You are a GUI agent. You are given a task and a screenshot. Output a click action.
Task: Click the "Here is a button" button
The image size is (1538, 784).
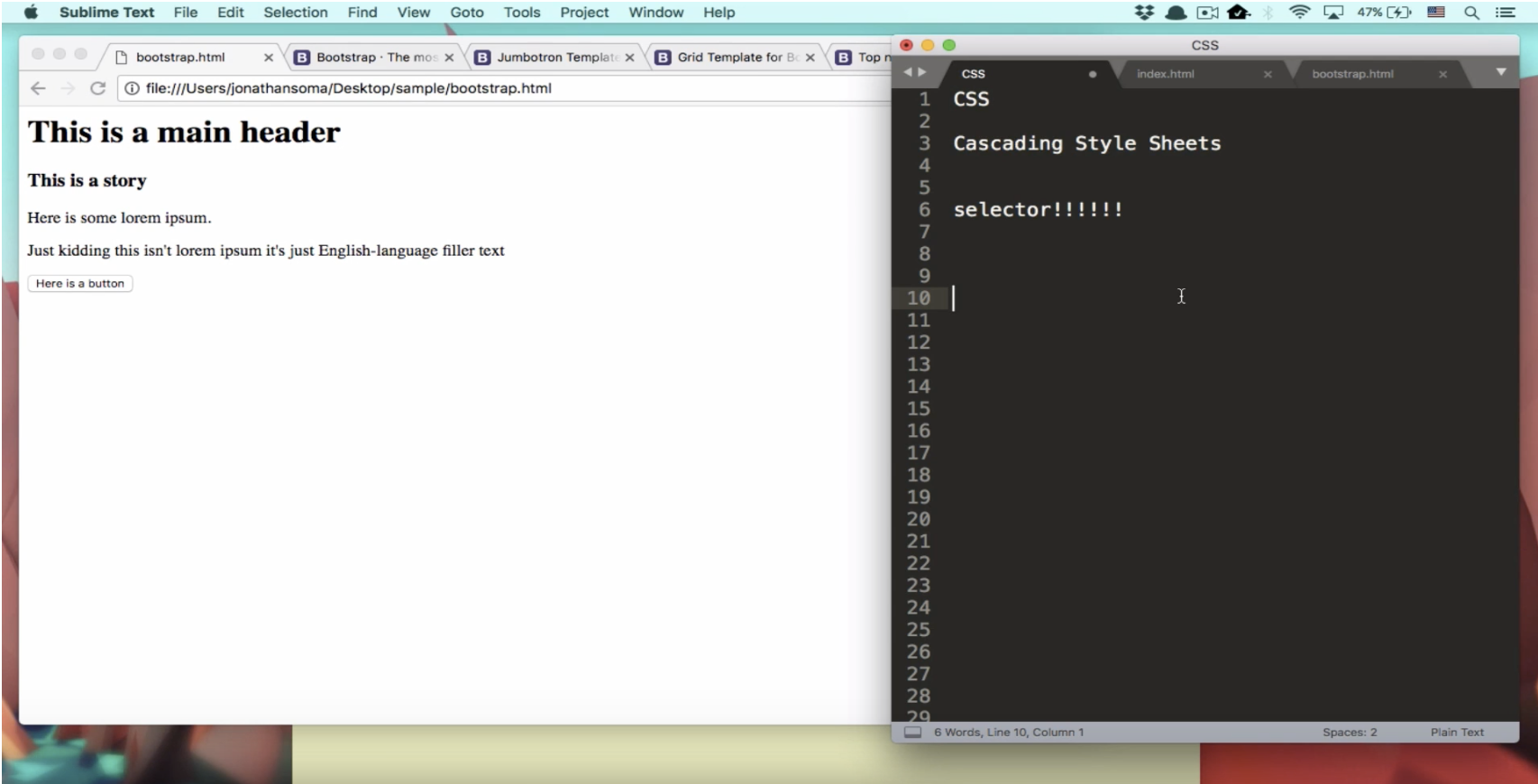(80, 284)
